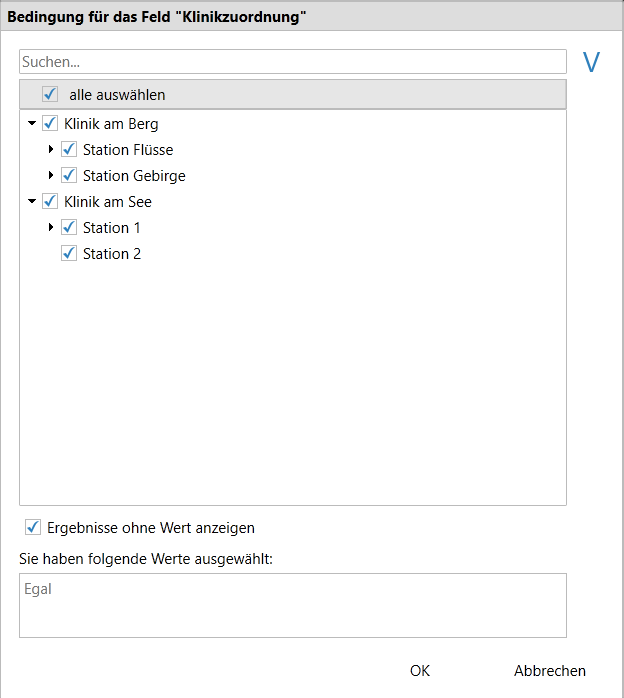Click into the Suchen search field
This screenshot has height=698, width=624.
click(x=292, y=62)
